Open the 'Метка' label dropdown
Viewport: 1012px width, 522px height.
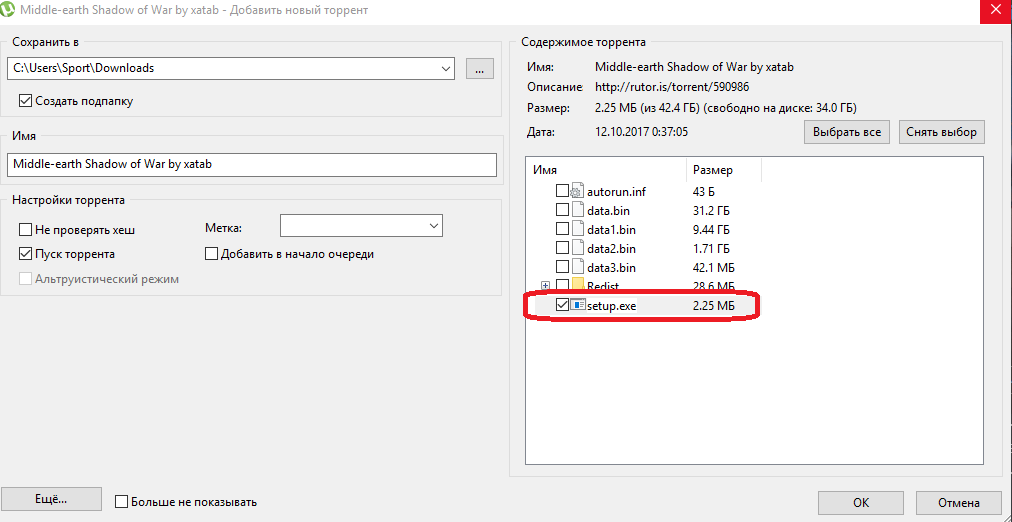(434, 226)
